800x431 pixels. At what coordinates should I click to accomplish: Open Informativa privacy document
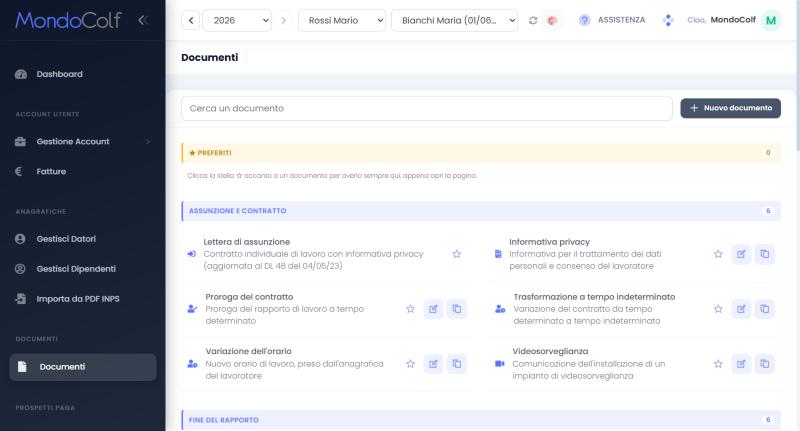[549, 242]
